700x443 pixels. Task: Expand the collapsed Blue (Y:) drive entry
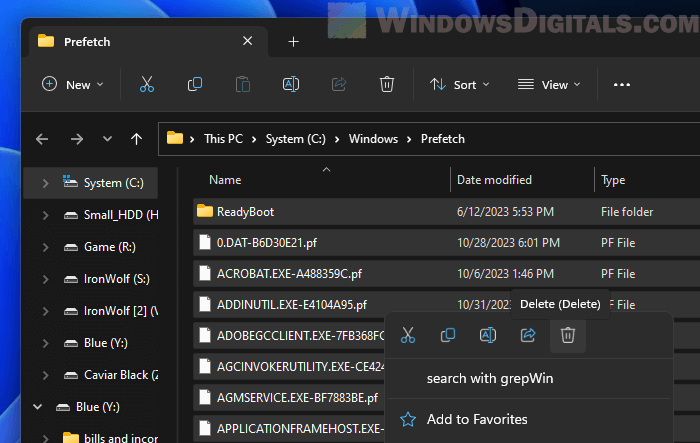coord(45,343)
